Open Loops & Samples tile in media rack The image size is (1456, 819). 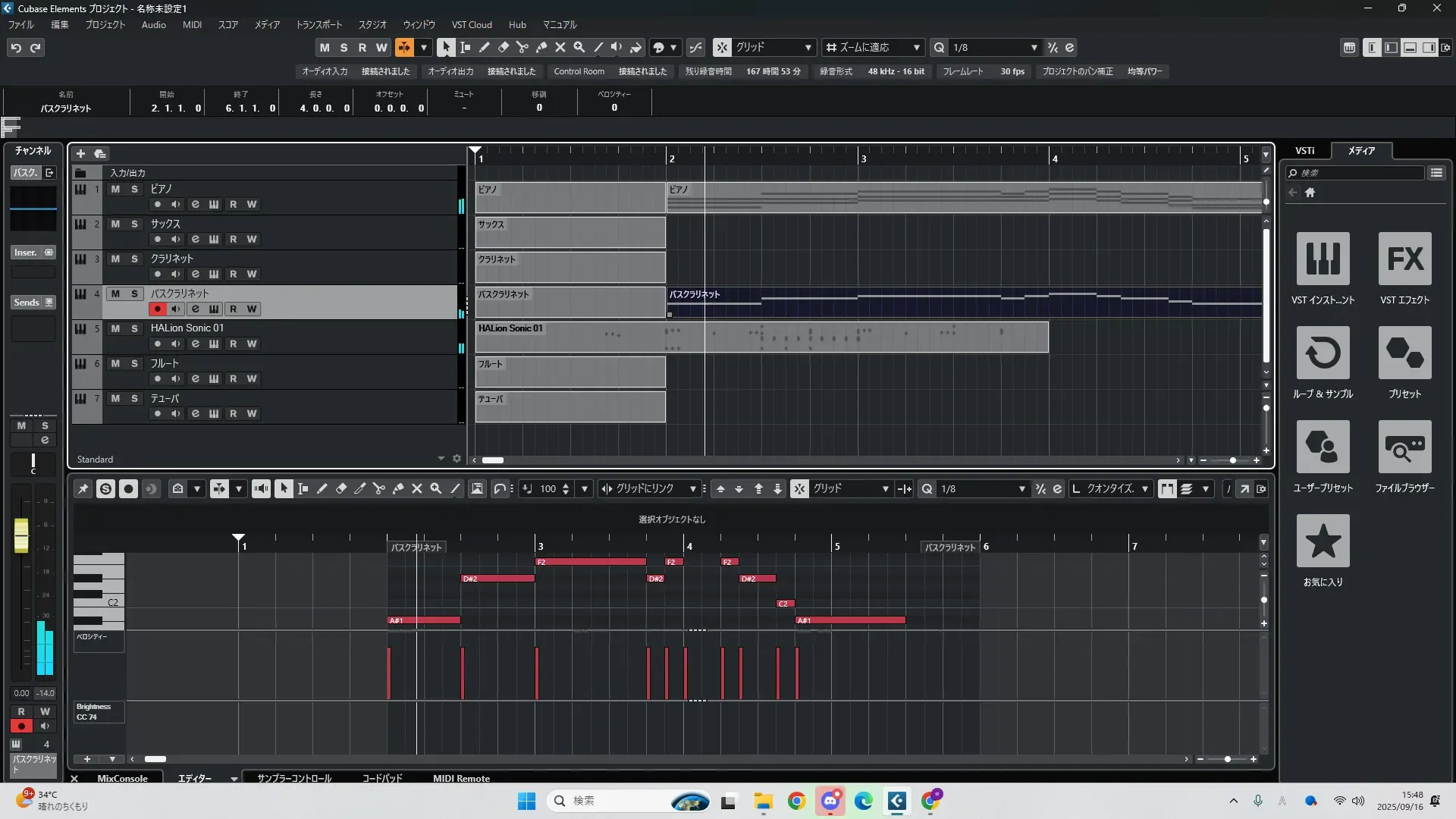(1323, 353)
